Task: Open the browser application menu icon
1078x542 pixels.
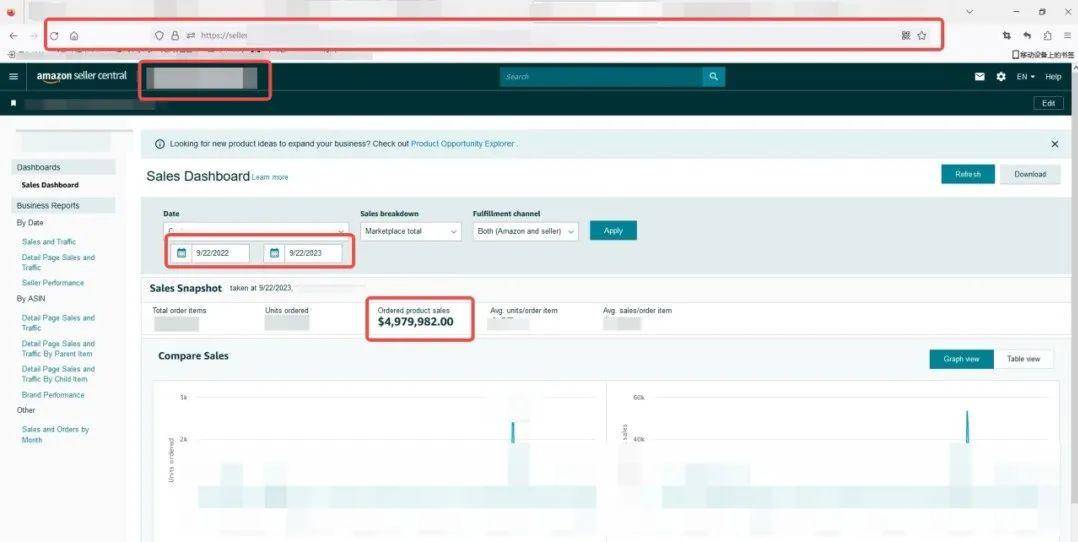Action: (1067, 36)
